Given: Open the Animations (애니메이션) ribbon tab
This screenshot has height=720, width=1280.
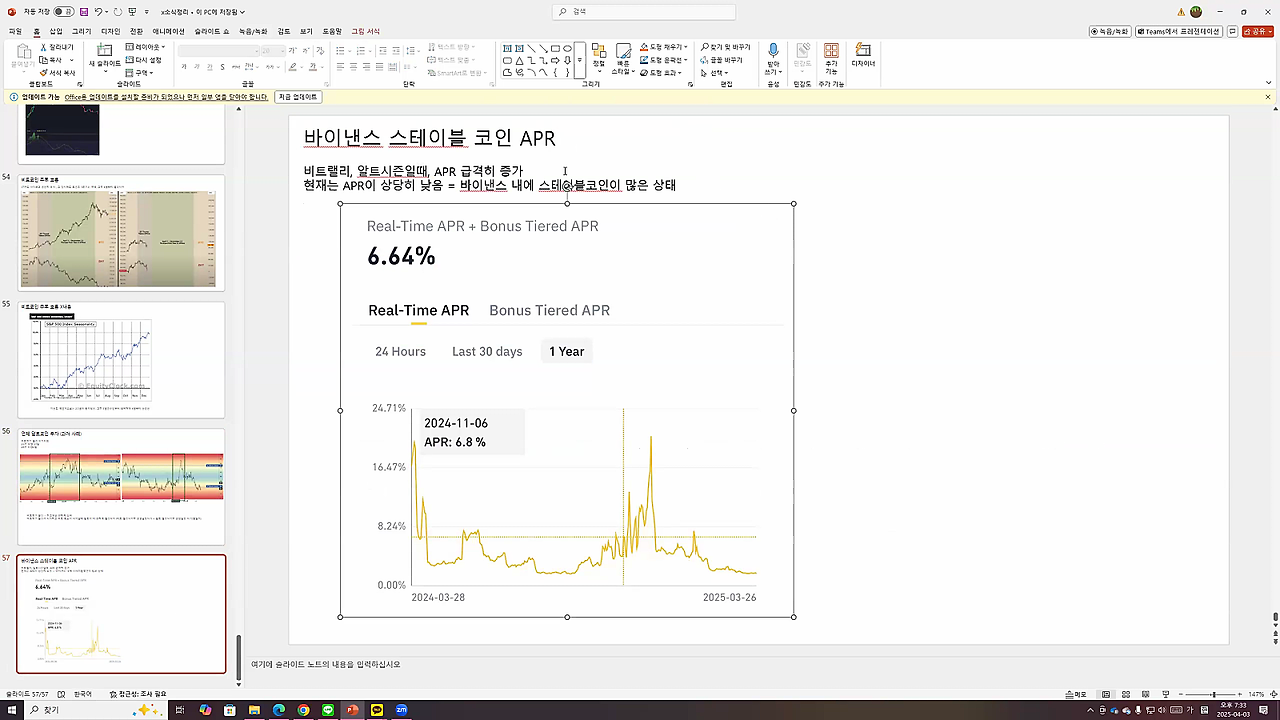Looking at the screenshot, I should [168, 31].
